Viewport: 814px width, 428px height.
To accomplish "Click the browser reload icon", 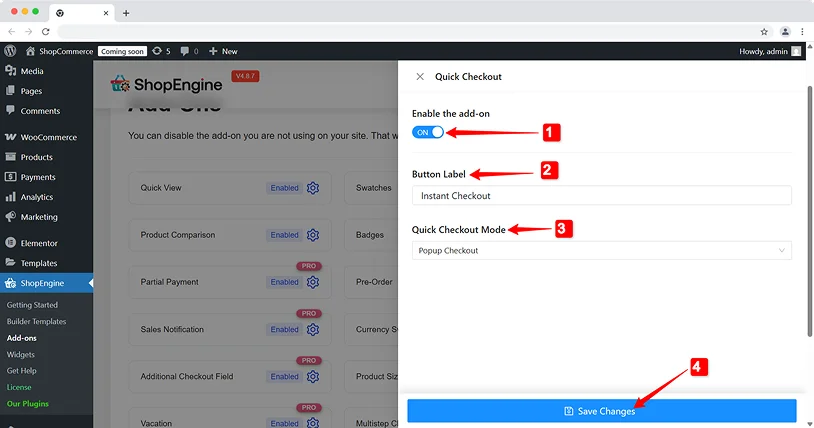I will tap(46, 32).
